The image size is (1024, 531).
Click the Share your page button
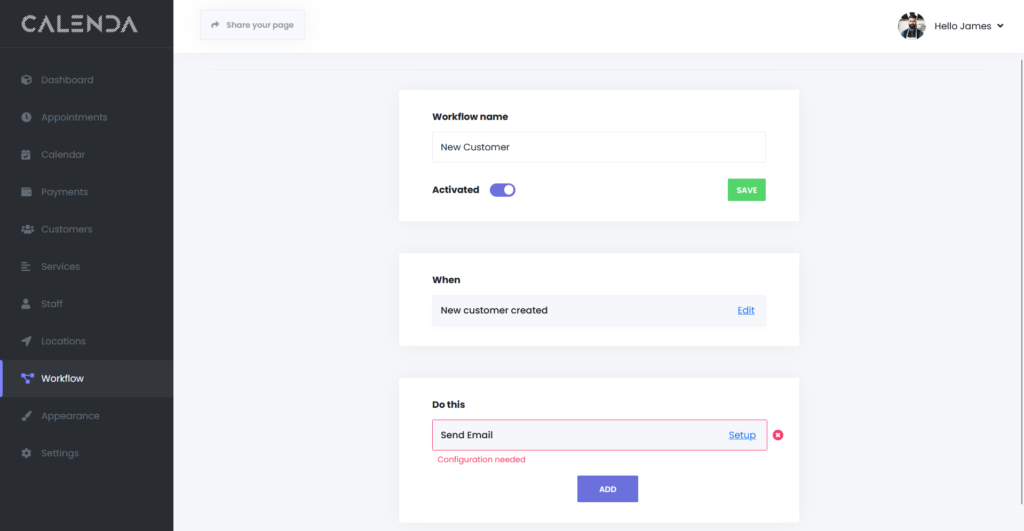[x=252, y=25]
